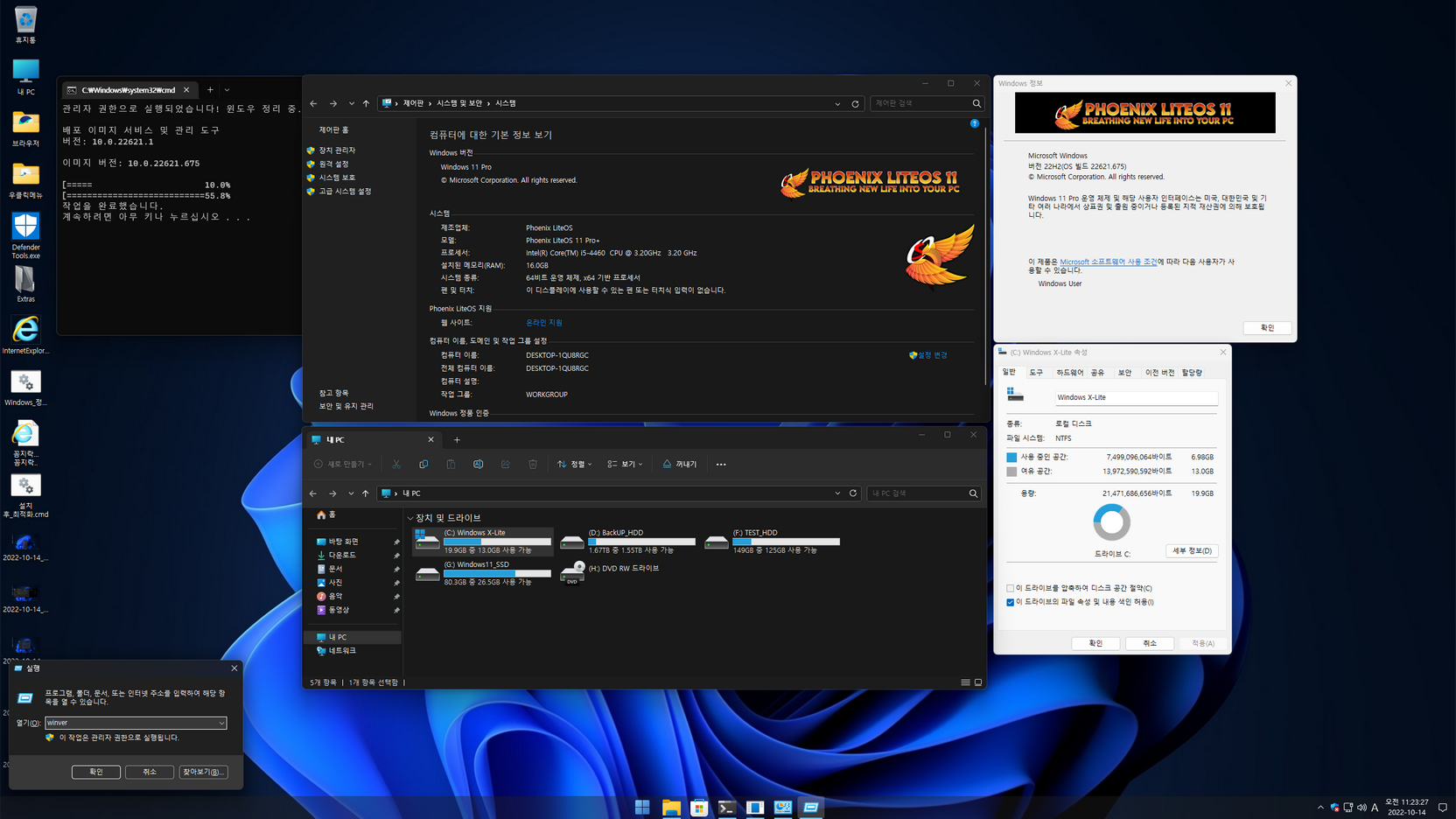Select the Recycle Bin desktop icon
This screenshot has height=819, width=1456.
coord(25,25)
